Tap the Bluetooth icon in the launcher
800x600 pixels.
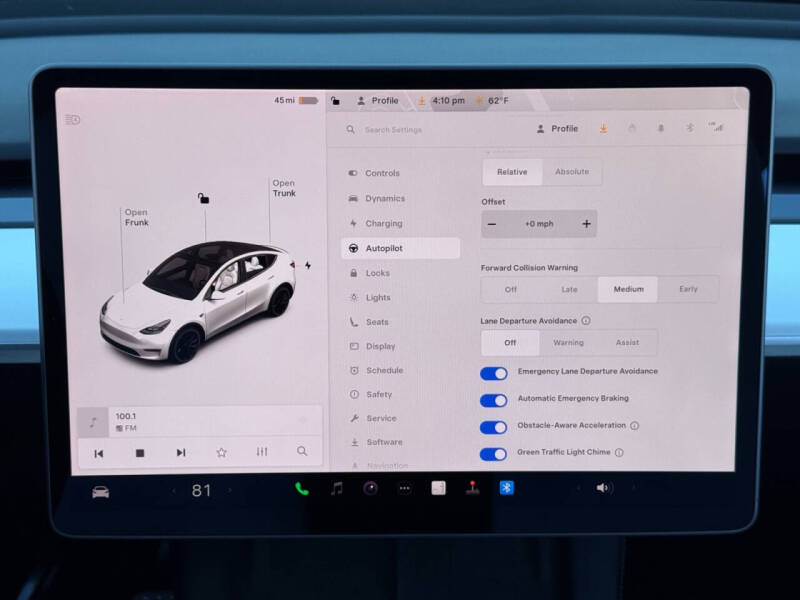(x=505, y=488)
